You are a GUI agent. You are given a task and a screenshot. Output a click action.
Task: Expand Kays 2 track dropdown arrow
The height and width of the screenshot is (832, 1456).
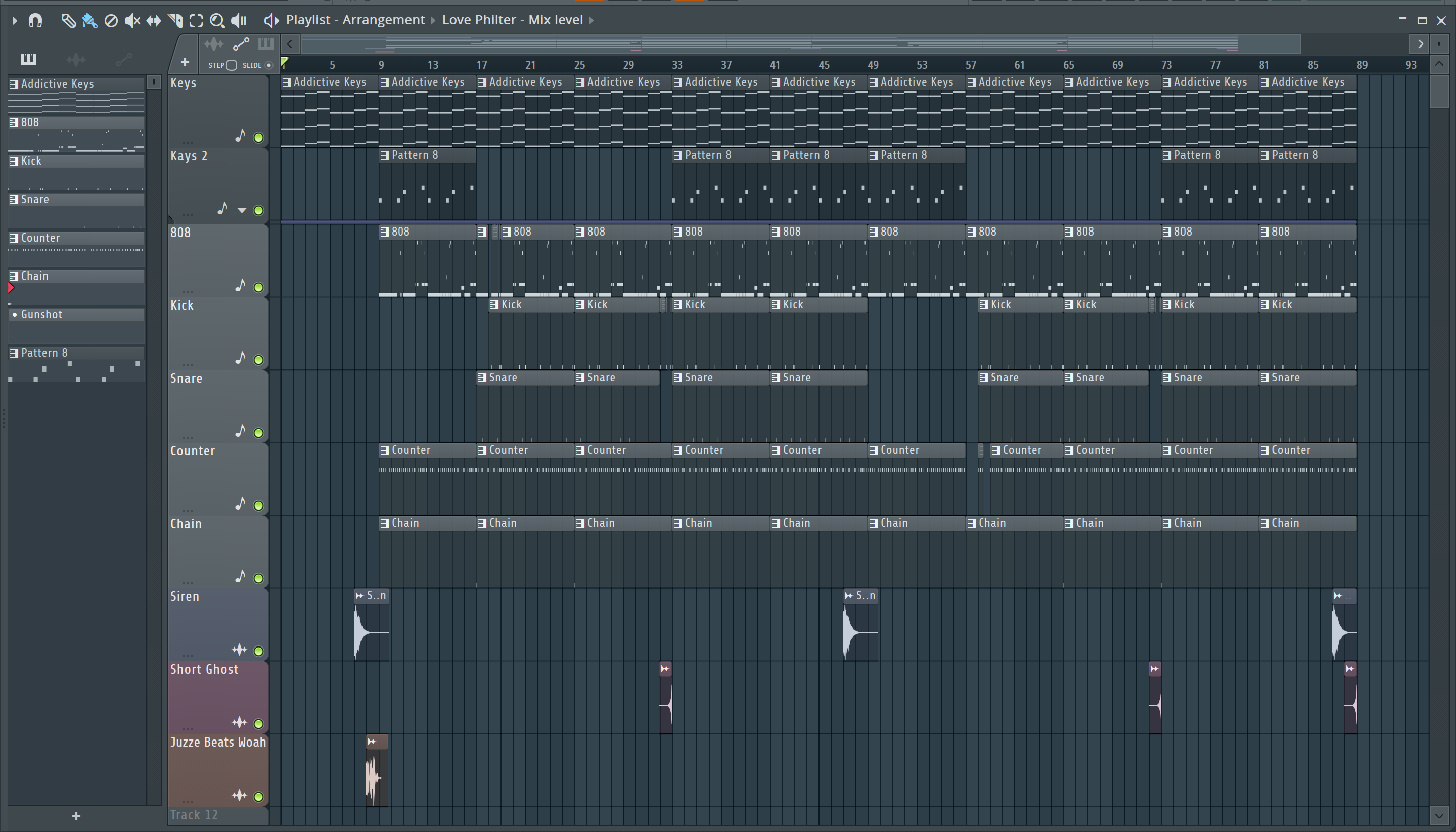click(242, 211)
